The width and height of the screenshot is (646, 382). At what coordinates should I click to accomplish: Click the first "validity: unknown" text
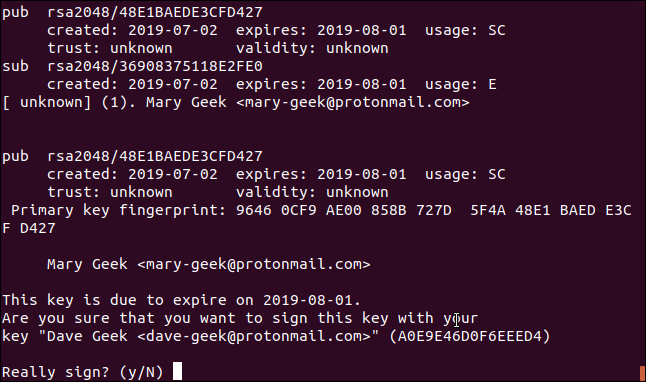pyautogui.click(x=312, y=49)
